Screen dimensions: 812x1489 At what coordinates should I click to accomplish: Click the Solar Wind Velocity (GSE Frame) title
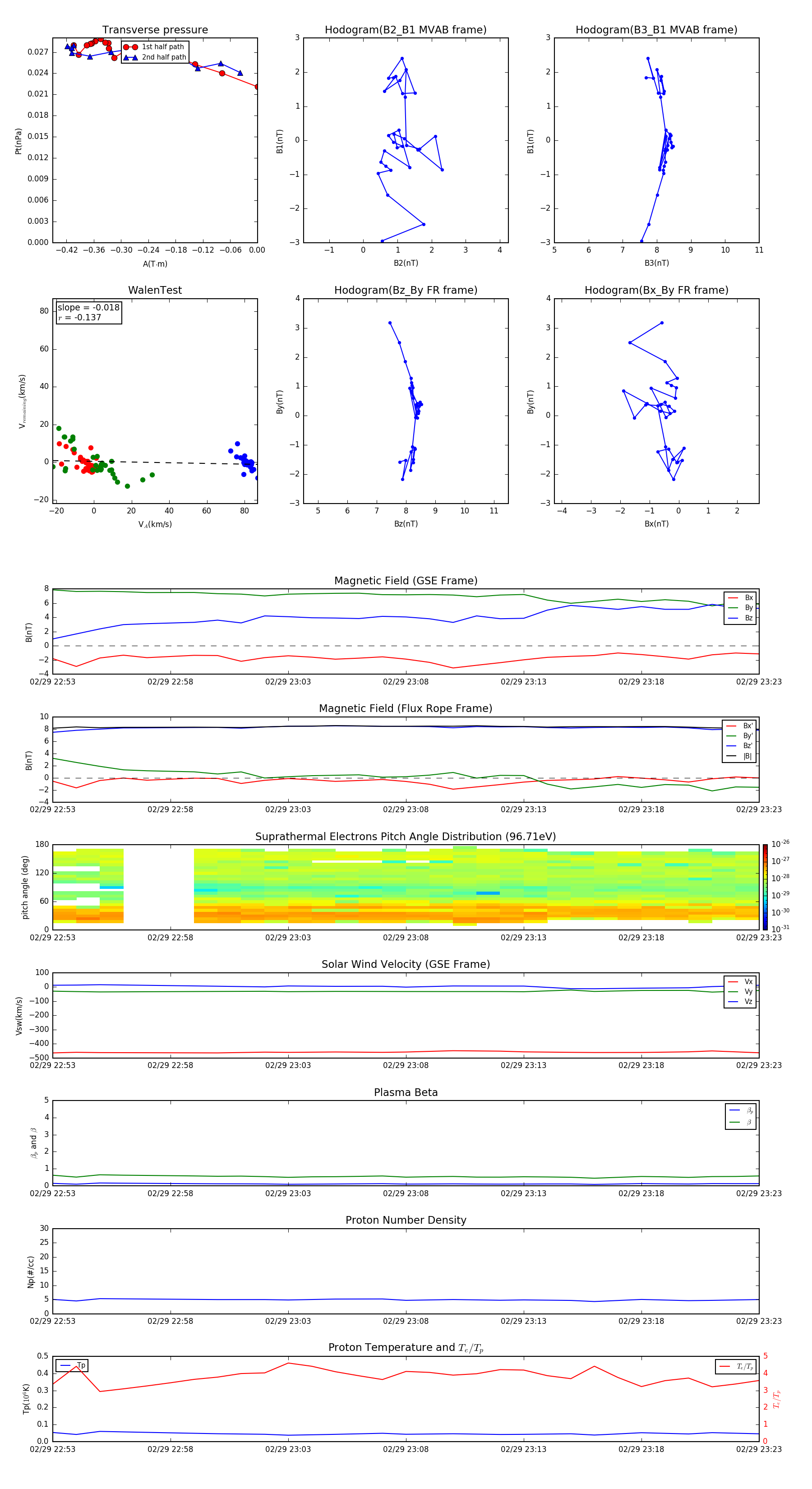point(406,964)
